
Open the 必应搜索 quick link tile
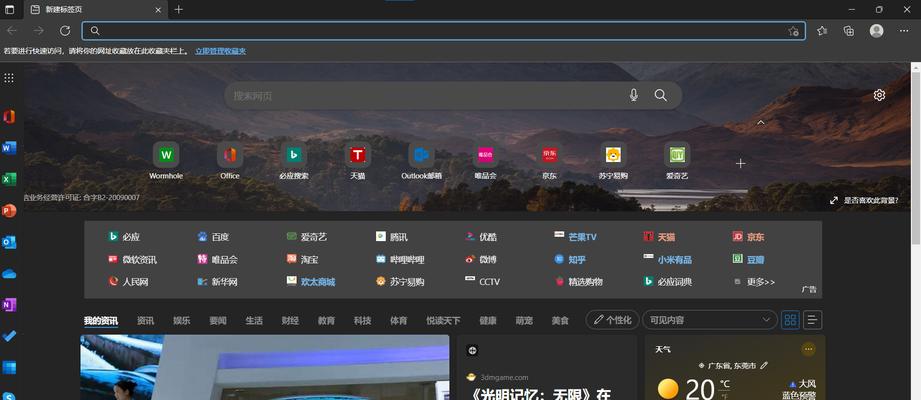click(x=294, y=161)
